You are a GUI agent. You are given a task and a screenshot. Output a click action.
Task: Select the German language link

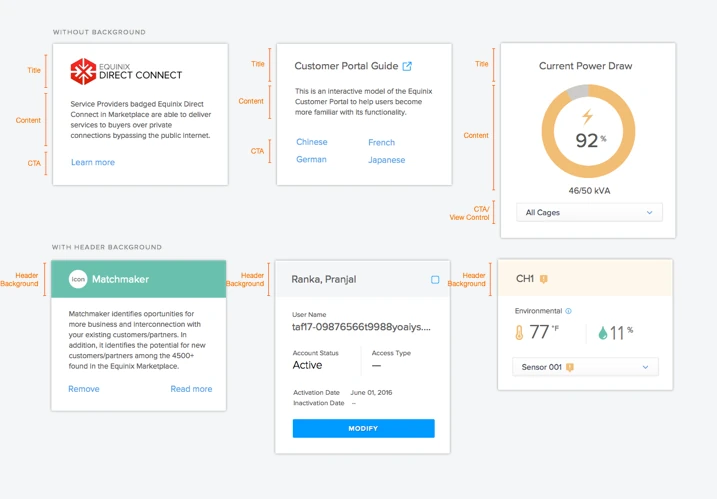point(311,160)
